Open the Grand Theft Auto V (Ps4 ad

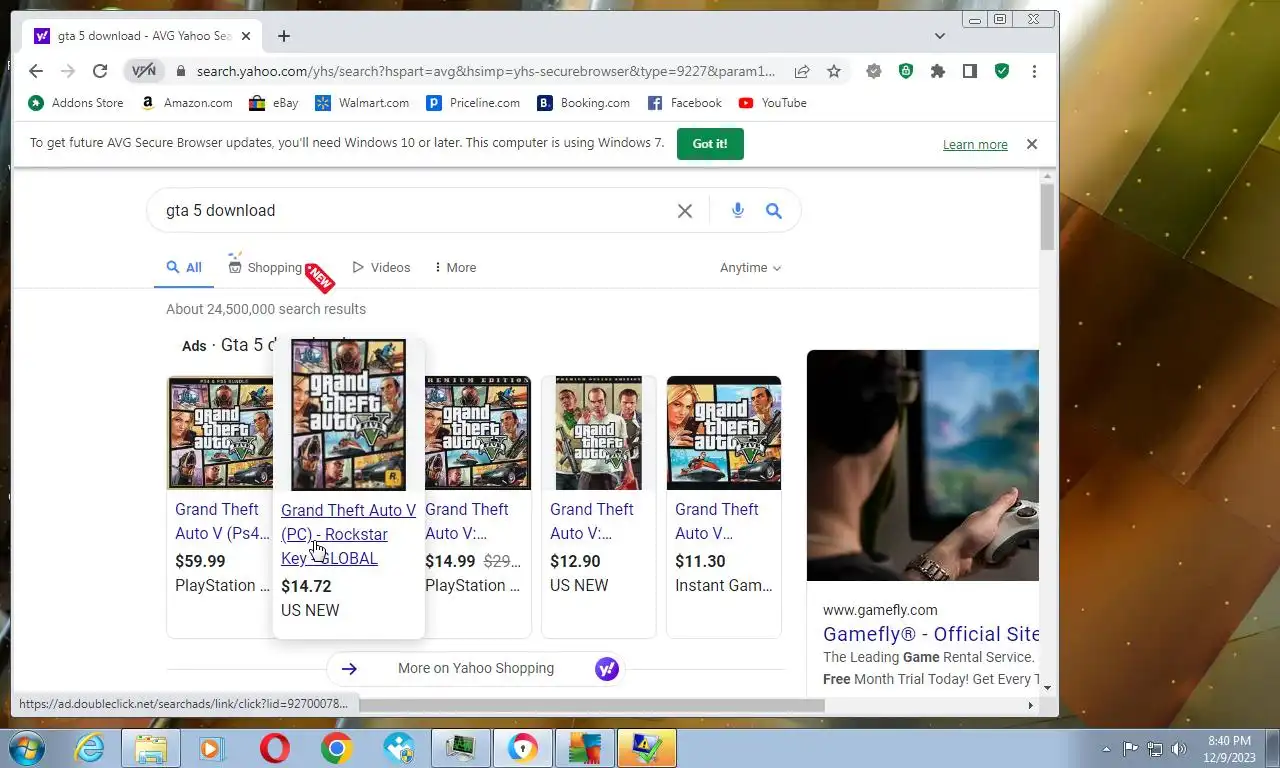[220, 521]
